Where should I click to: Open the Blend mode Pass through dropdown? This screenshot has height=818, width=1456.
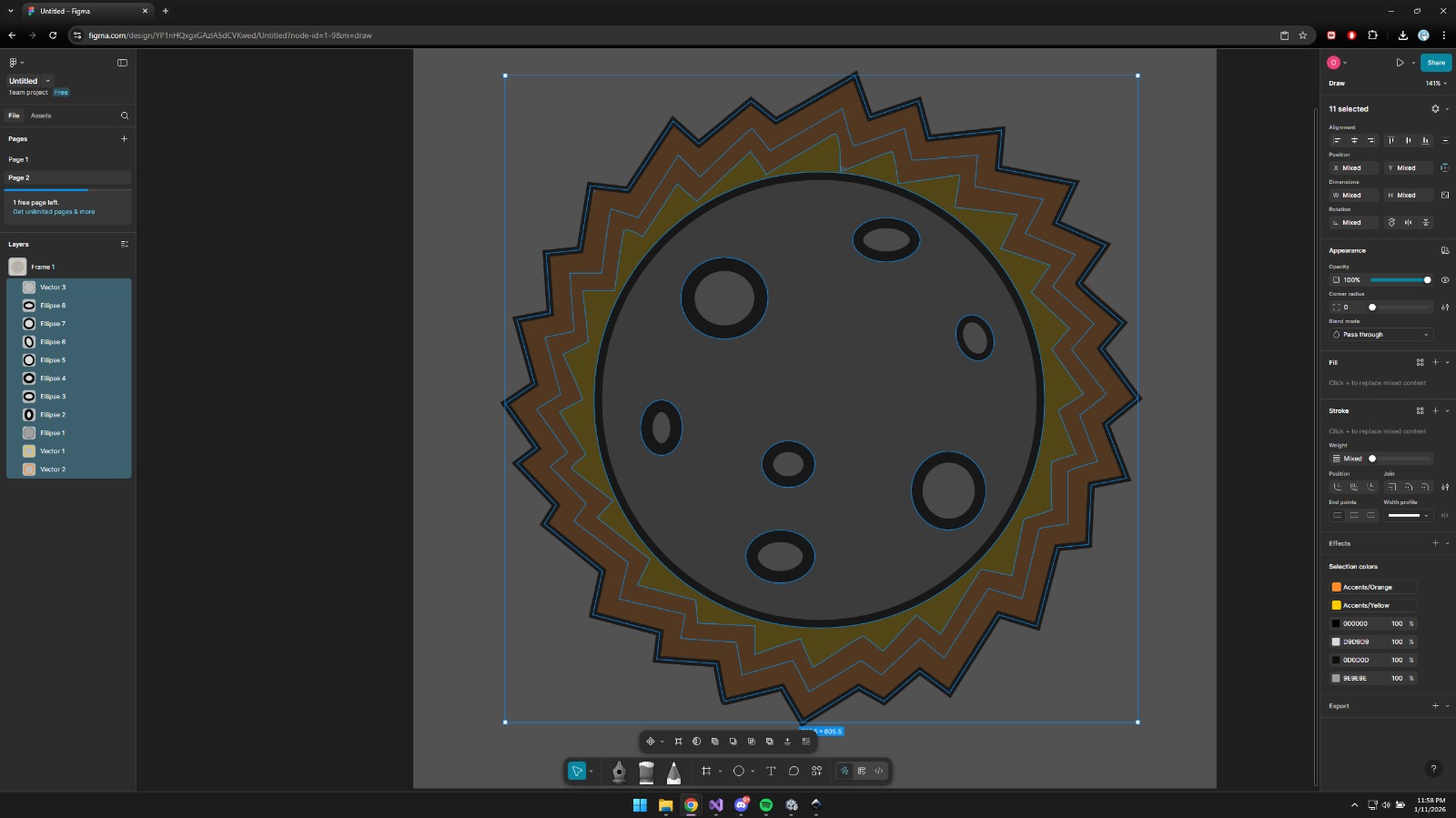1381,335
